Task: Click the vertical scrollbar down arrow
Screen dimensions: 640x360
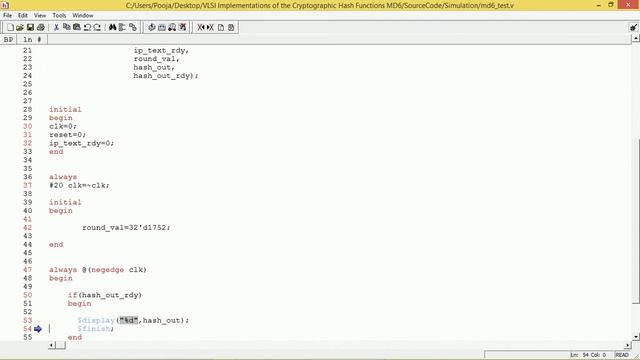Action: [636, 337]
